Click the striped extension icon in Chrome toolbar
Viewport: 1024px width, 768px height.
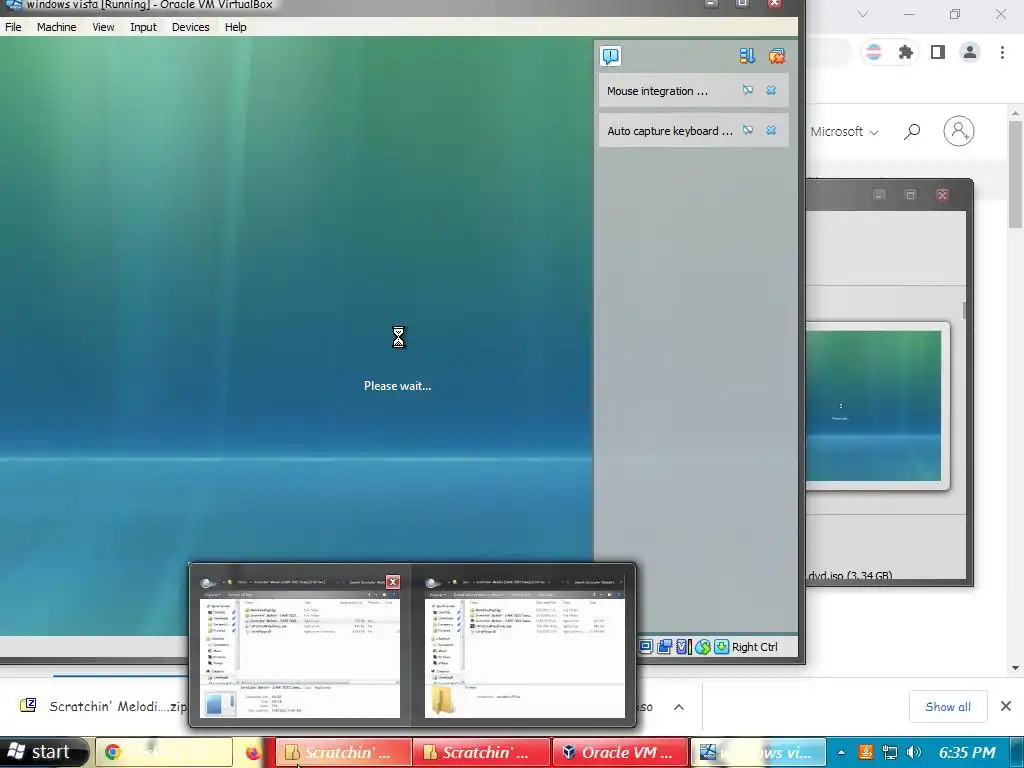click(873, 52)
